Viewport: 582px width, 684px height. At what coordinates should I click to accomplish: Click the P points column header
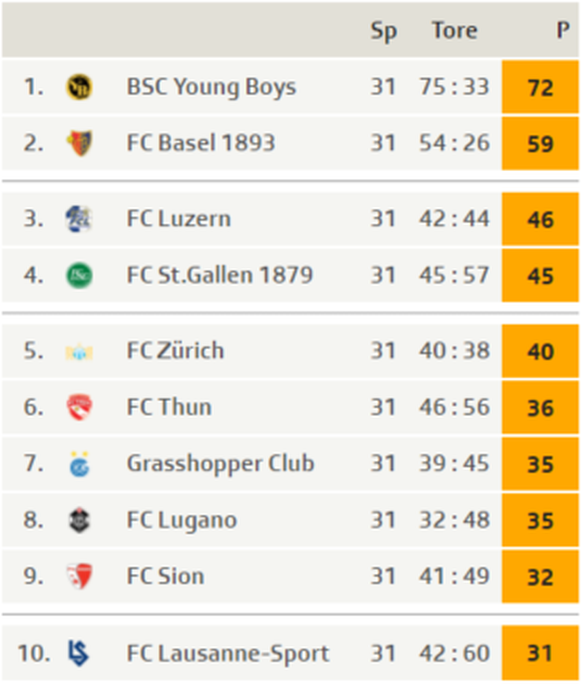[x=563, y=31]
